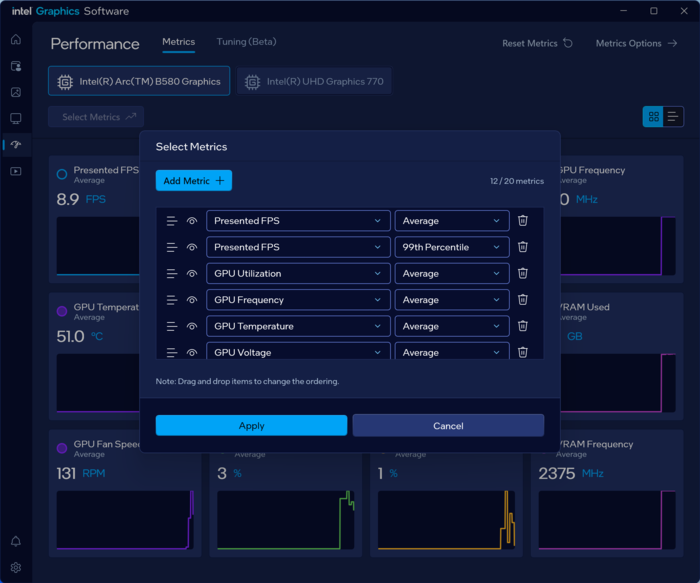Cancel the Select Metrics dialog
The height and width of the screenshot is (583, 700).
pos(448,425)
